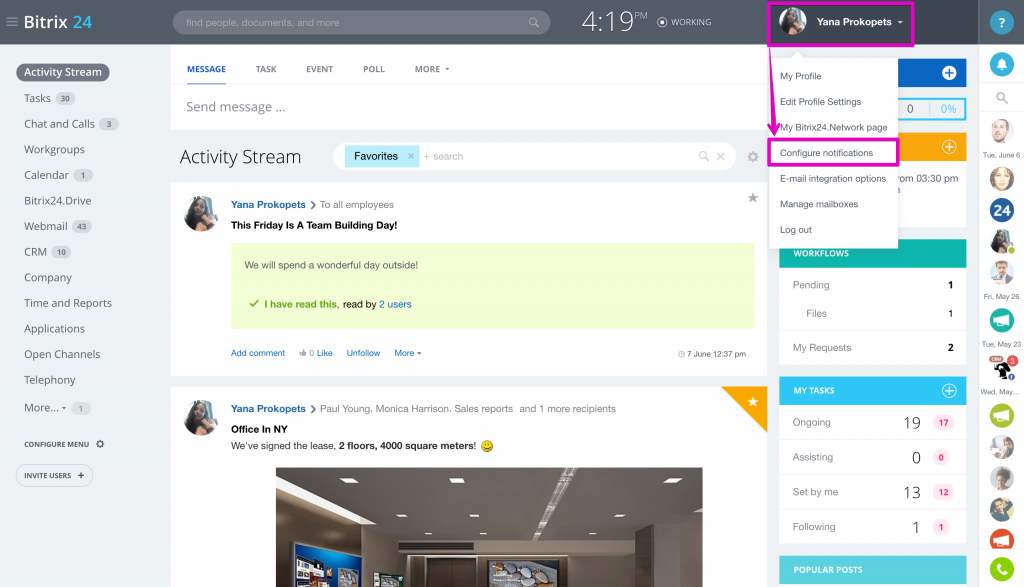Screen dimensions: 1024x587
Task: Open the green phone dialer icon
Action: pos(1001,569)
